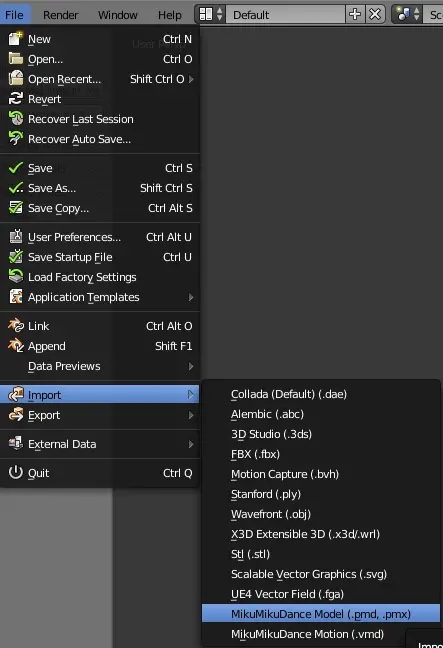Click the Save Copy icon
The height and width of the screenshot is (648, 443).
pos(16,208)
